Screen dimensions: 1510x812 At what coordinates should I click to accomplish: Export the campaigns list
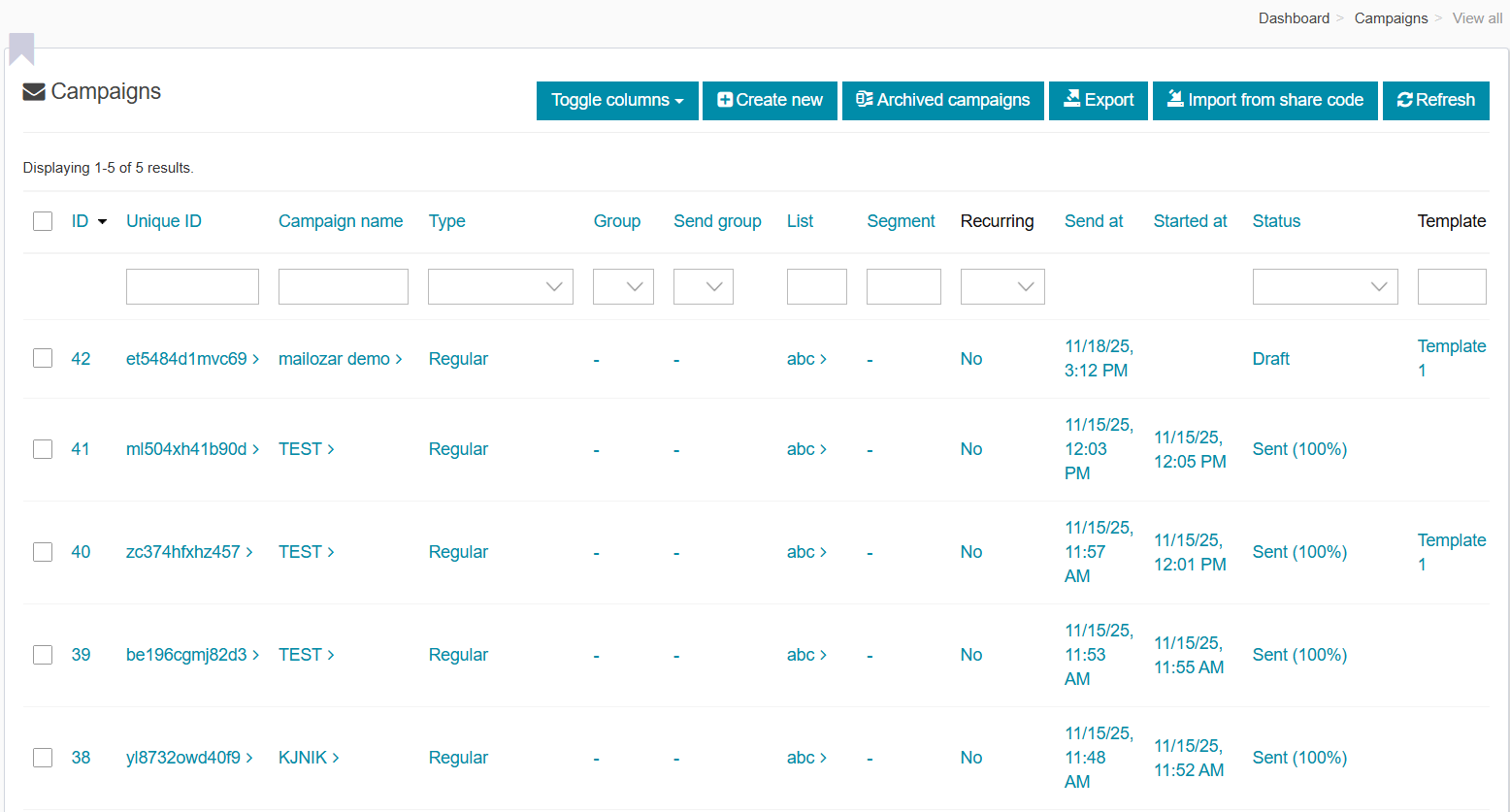(x=1098, y=100)
